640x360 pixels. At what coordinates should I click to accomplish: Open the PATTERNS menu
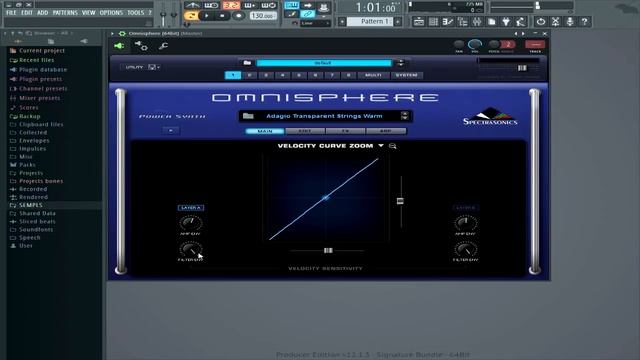coord(65,13)
